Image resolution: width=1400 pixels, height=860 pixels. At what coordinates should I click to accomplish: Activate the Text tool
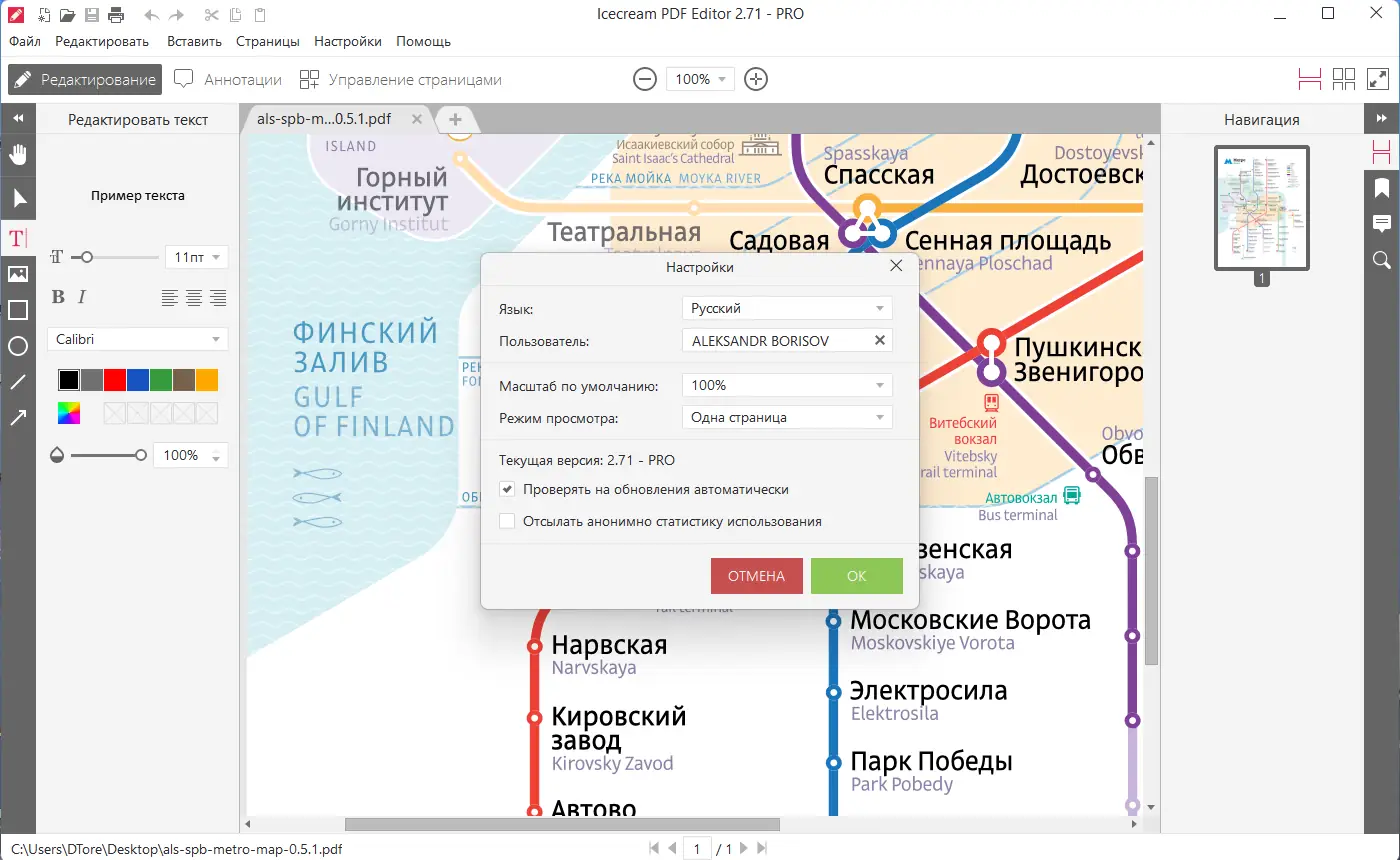pos(17,238)
